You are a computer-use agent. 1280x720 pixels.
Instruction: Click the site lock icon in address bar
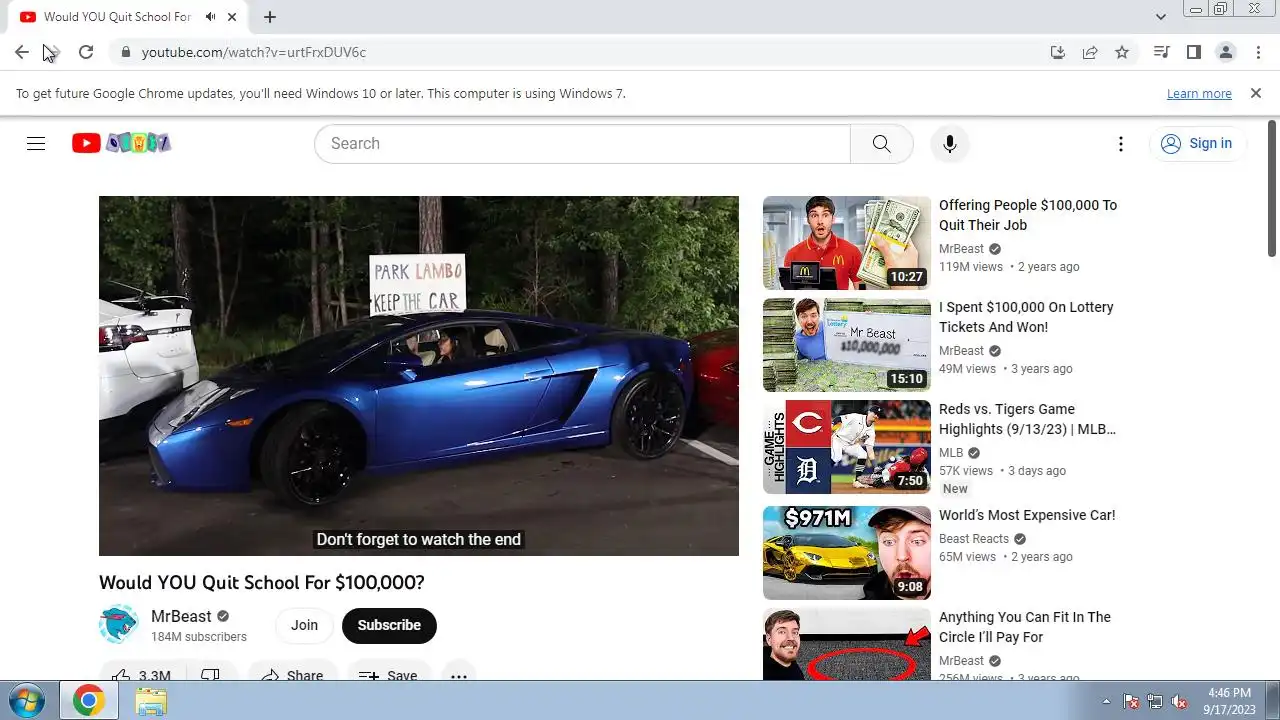(125, 52)
